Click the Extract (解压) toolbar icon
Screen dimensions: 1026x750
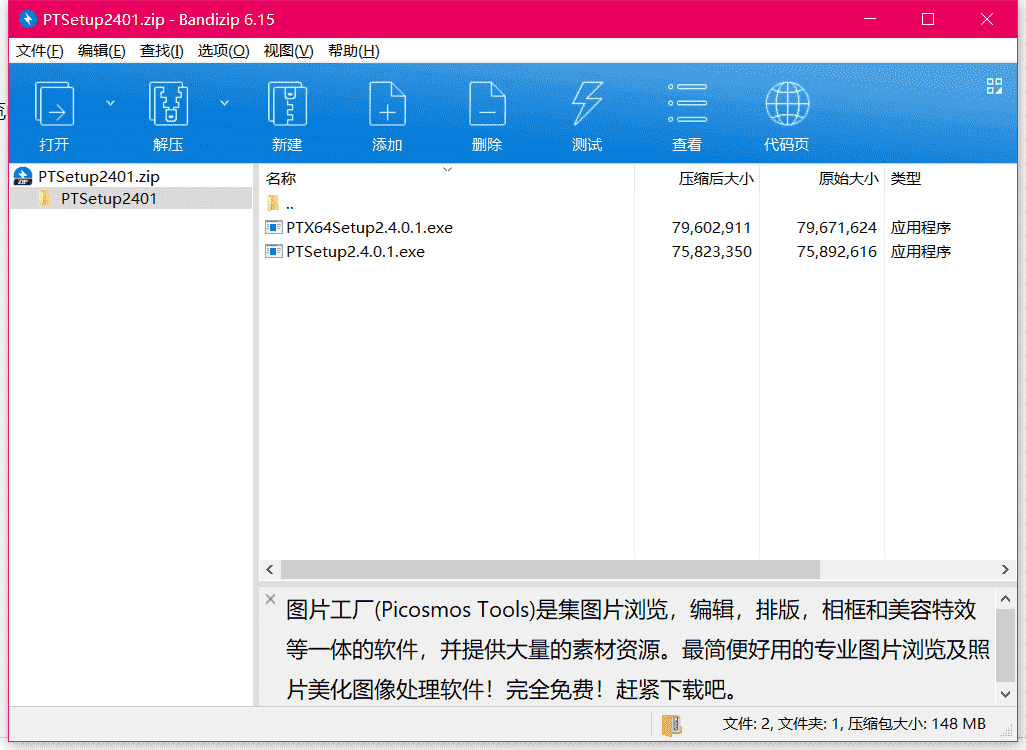(x=168, y=103)
